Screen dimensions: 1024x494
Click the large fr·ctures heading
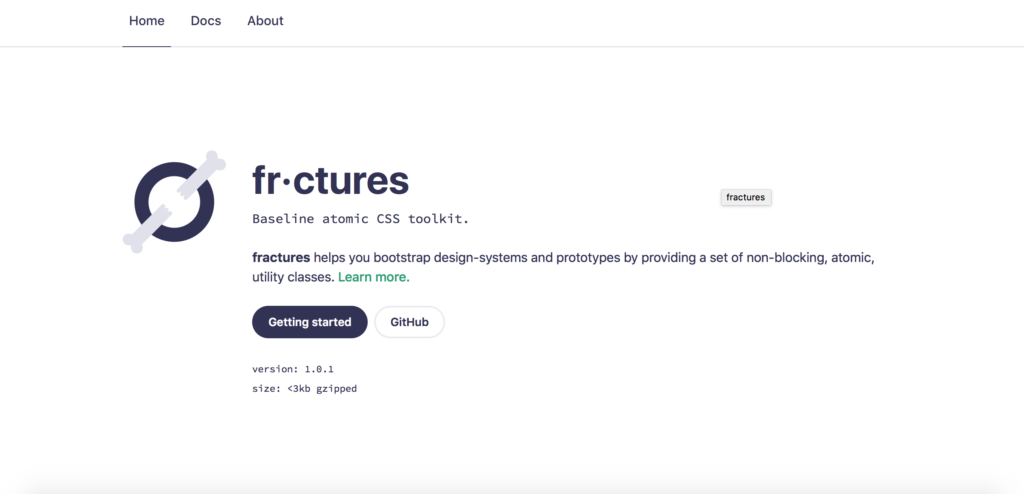pyautogui.click(x=330, y=181)
